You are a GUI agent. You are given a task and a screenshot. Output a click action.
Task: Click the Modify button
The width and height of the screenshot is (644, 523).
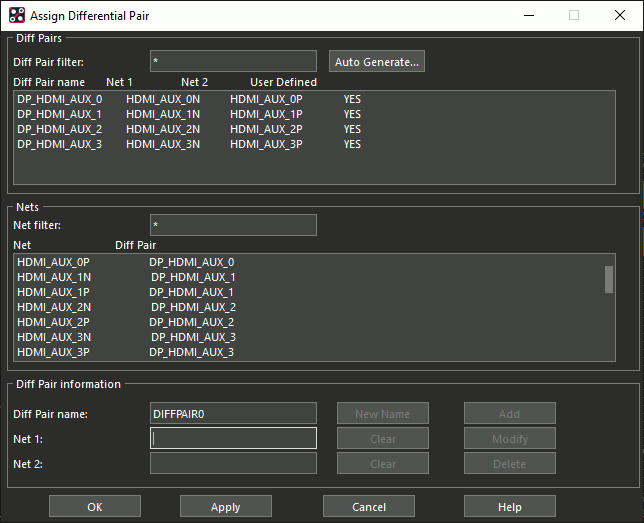coord(510,438)
